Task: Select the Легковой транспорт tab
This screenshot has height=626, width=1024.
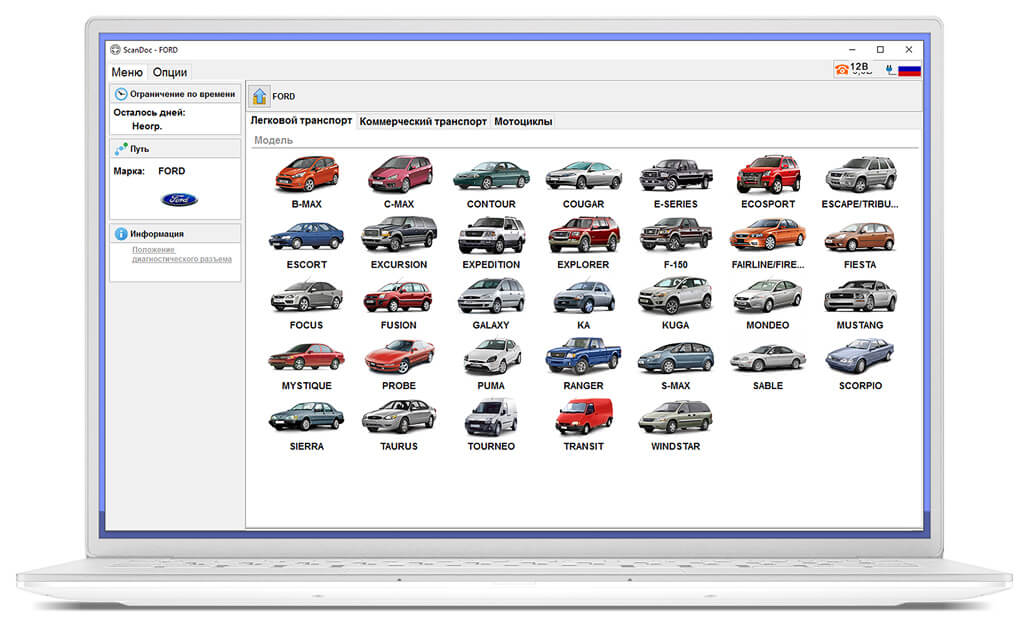Action: 301,121
